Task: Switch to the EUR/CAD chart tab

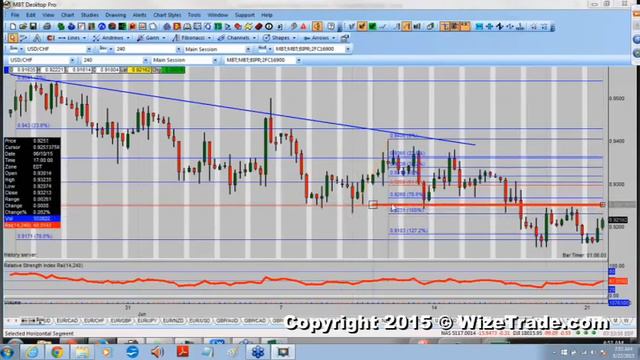Action: pyautogui.click(x=67, y=321)
